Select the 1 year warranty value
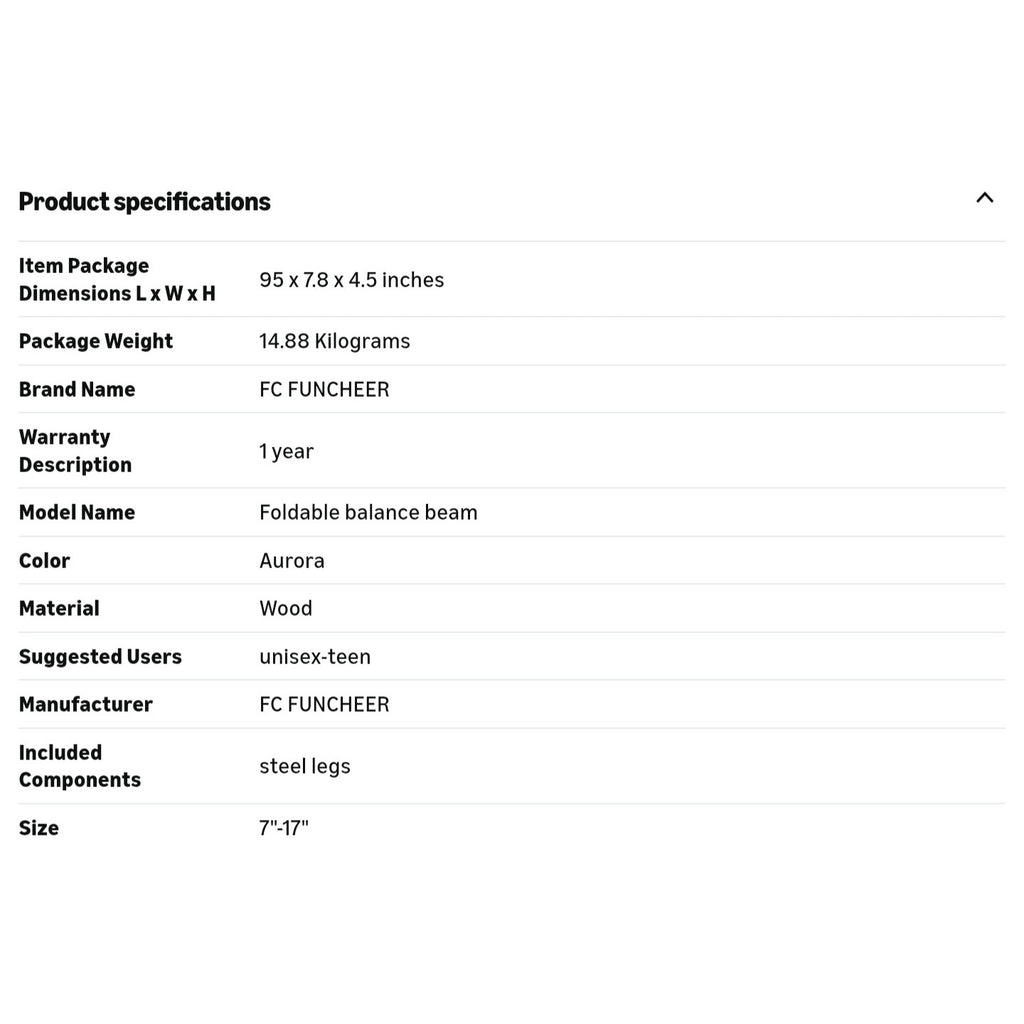Viewport: 1024px width, 1024px height. 286,451
